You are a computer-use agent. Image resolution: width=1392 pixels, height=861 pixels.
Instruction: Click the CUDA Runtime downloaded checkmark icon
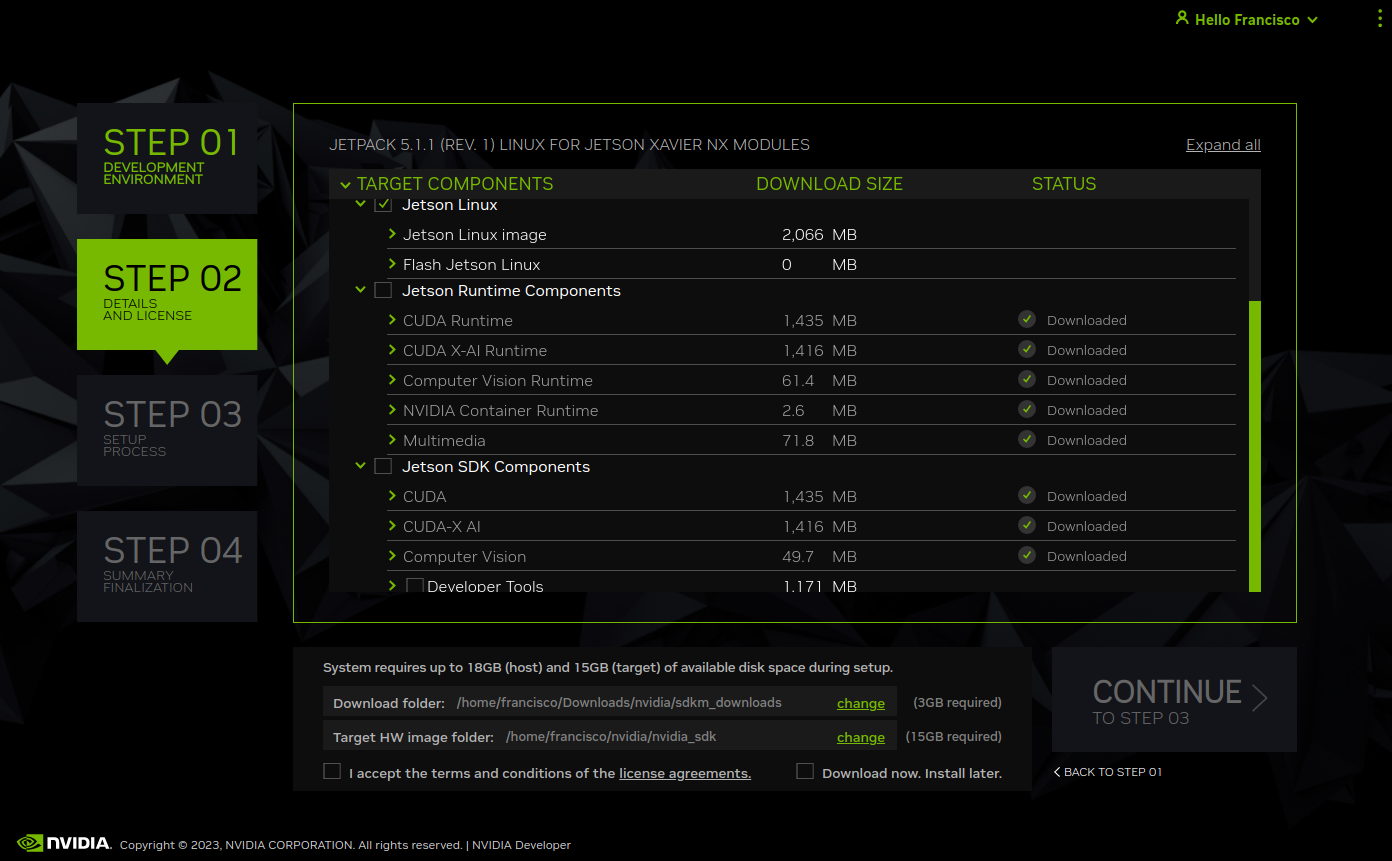[x=1026, y=319]
